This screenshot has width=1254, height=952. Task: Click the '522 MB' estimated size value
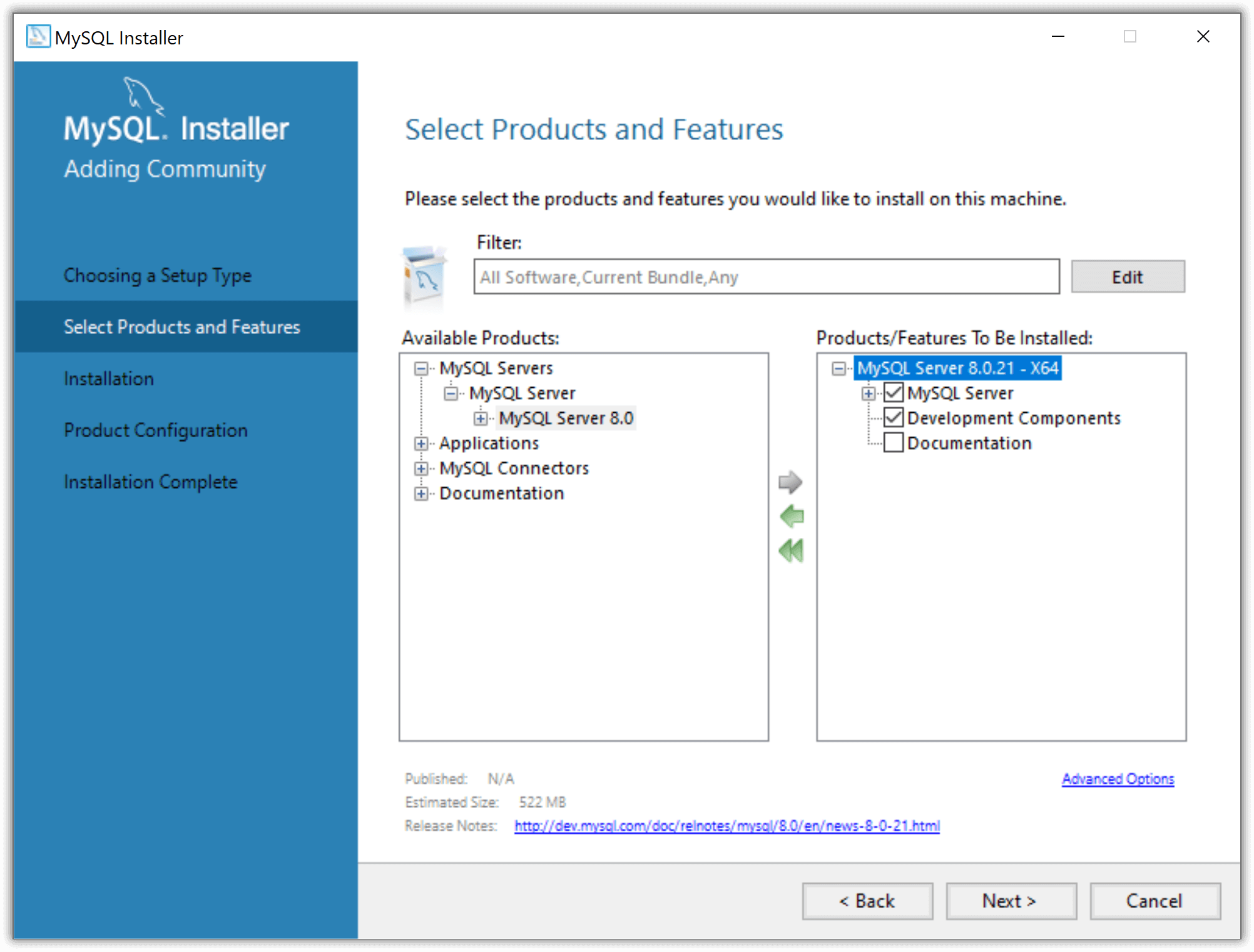coord(542,802)
